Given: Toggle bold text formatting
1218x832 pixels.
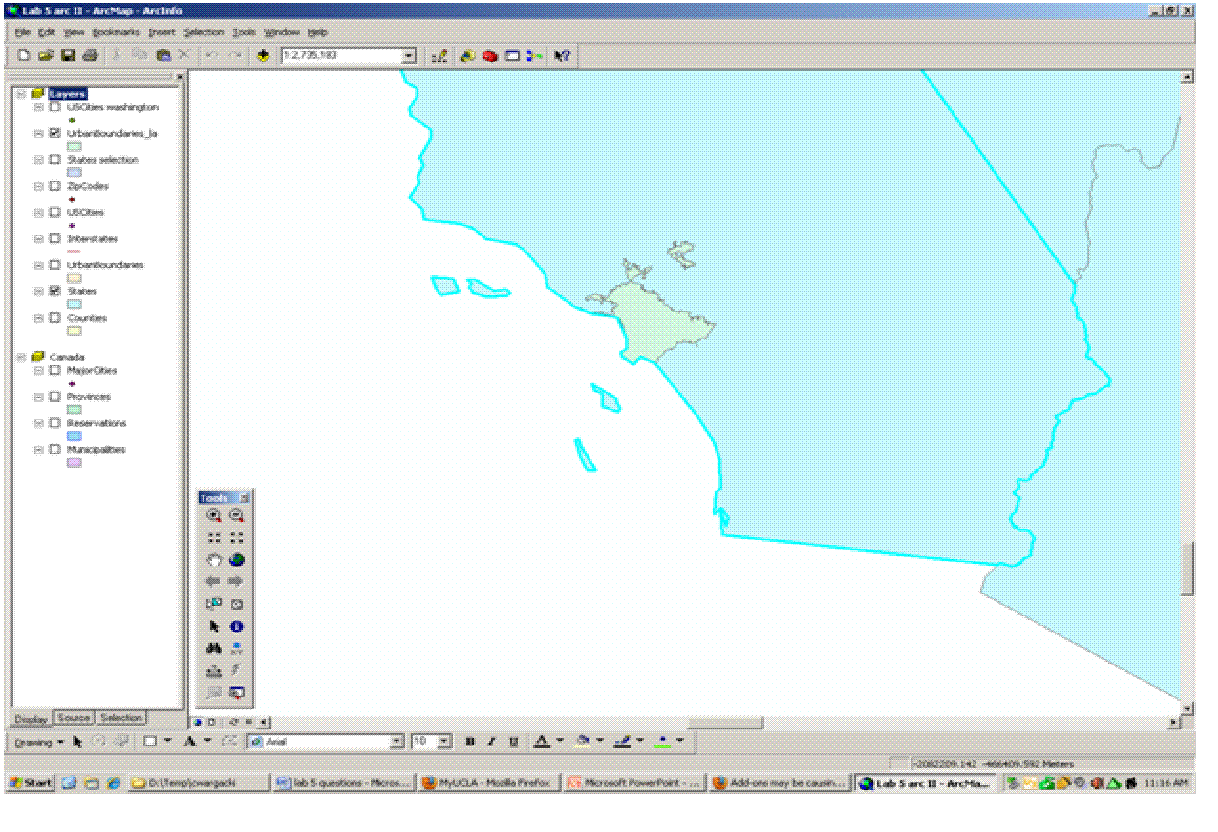Looking at the screenshot, I should pos(468,742).
